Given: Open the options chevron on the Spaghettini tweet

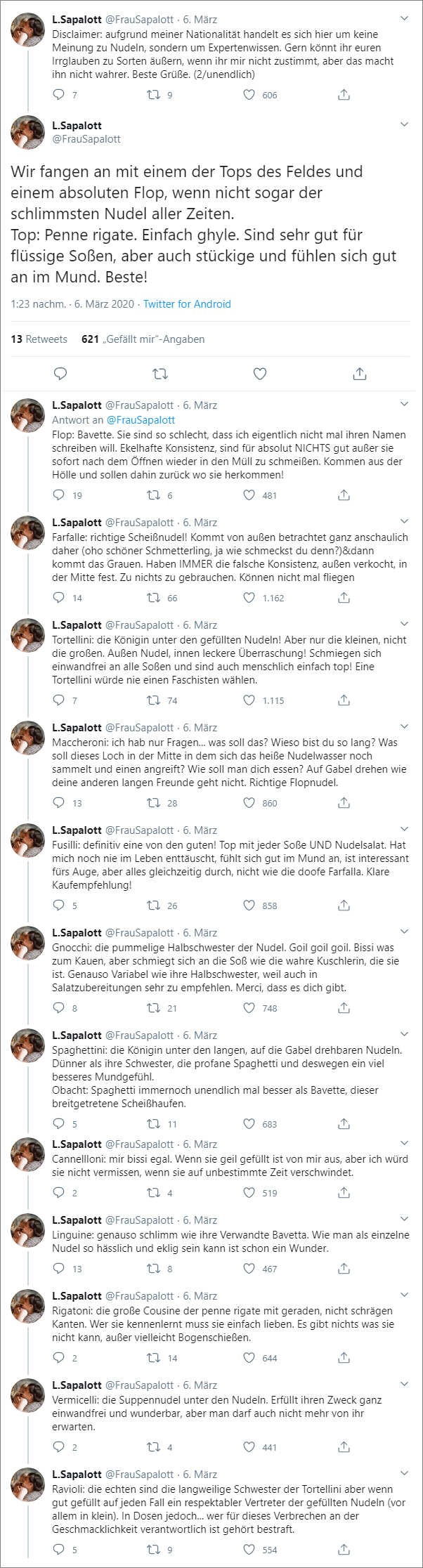Looking at the screenshot, I should coord(404,1035).
